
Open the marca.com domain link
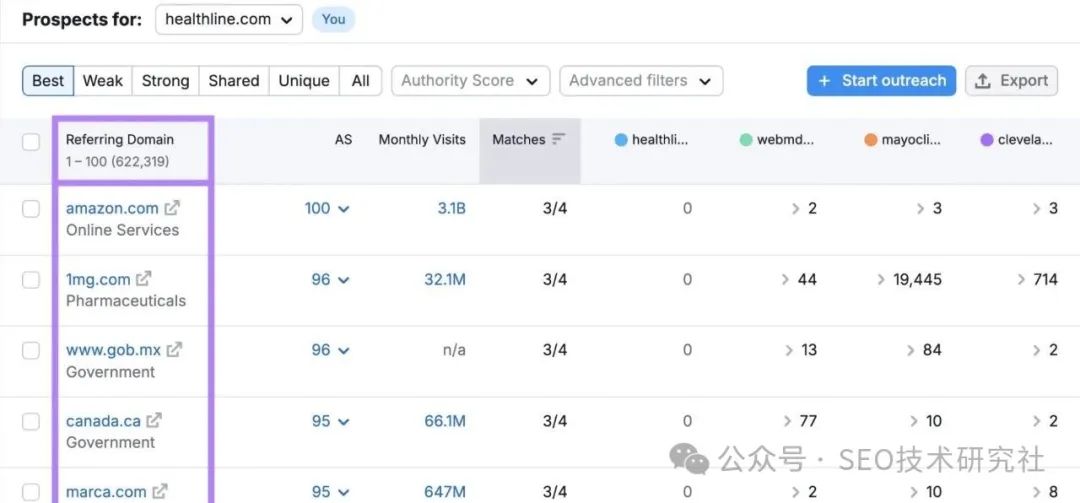(106, 492)
